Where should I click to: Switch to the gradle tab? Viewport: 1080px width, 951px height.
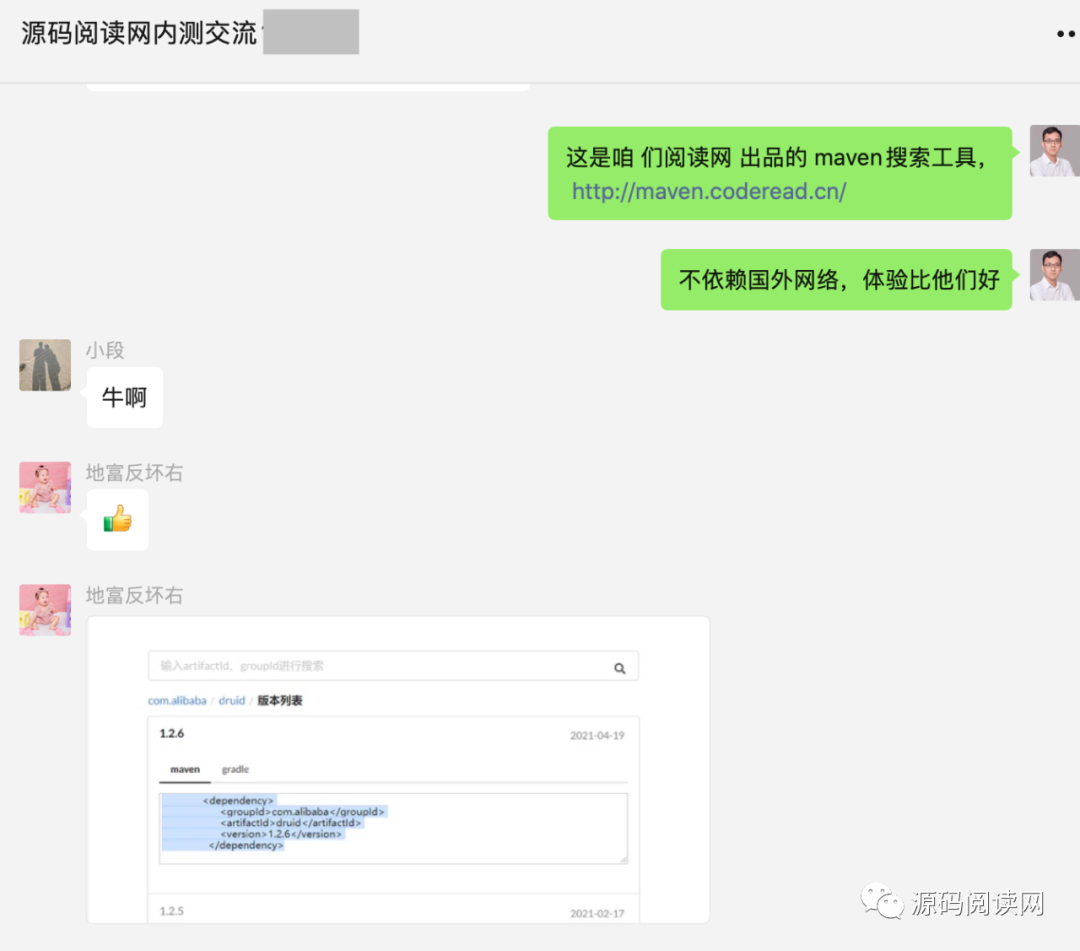(x=235, y=769)
